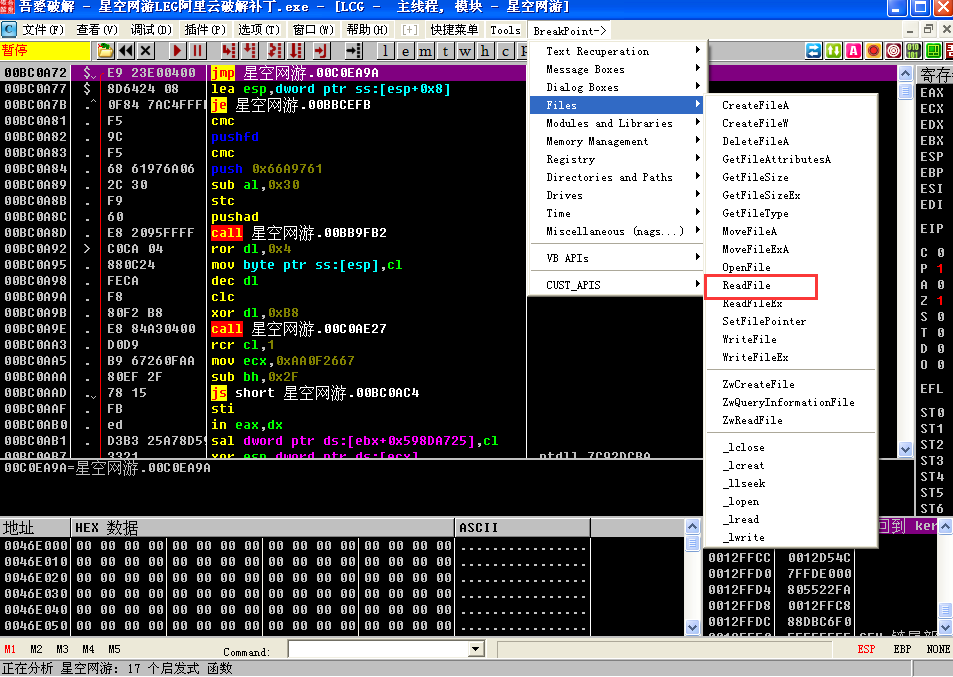Toggle the ESP status bar option

tap(866, 649)
